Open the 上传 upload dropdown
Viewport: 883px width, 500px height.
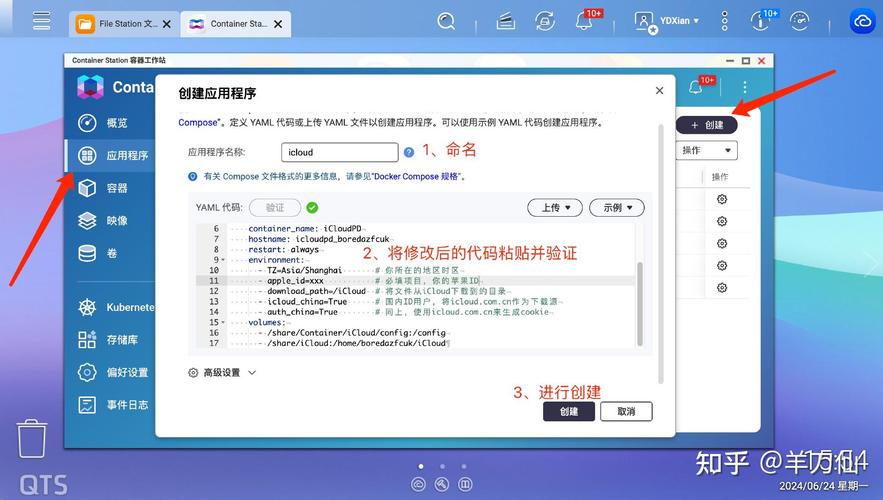[x=554, y=208]
